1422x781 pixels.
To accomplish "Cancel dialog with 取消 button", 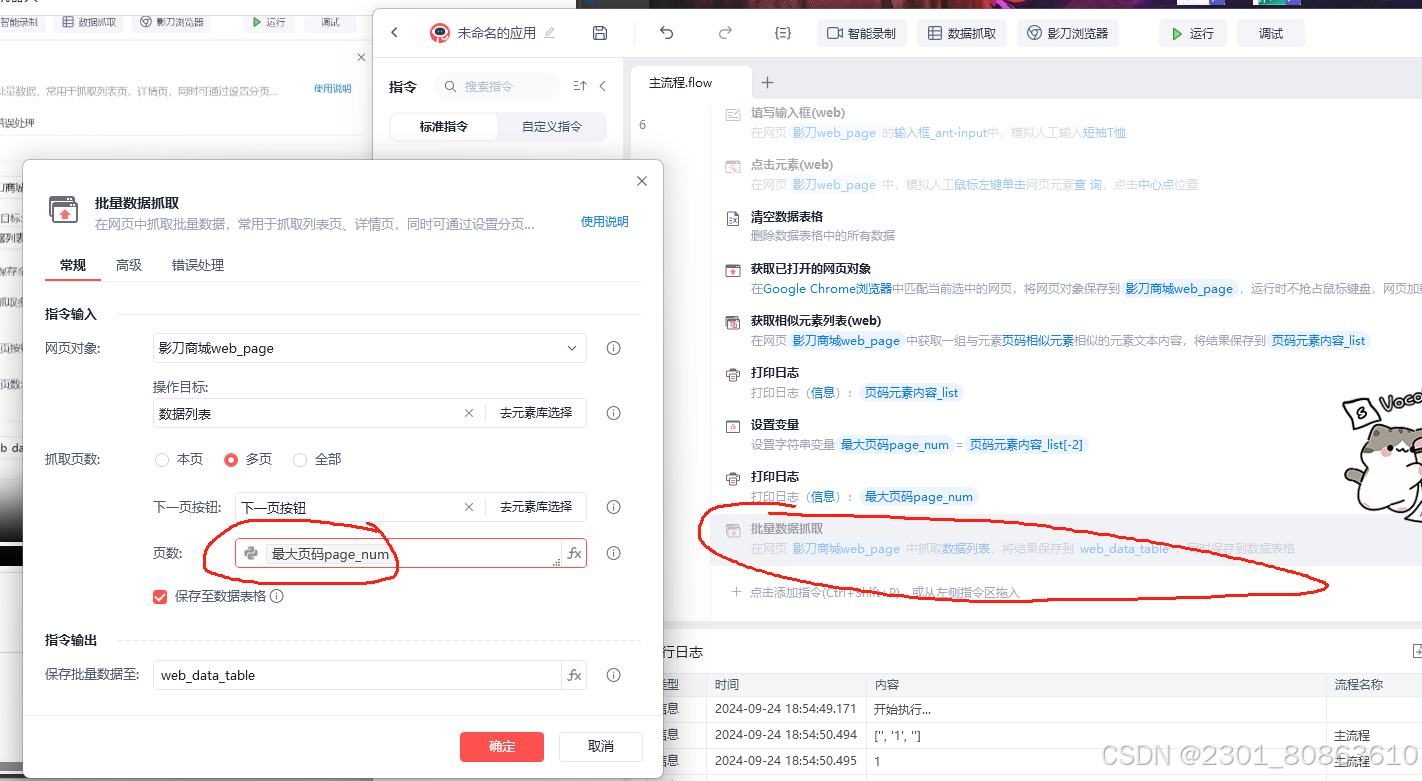I will pyautogui.click(x=601, y=746).
